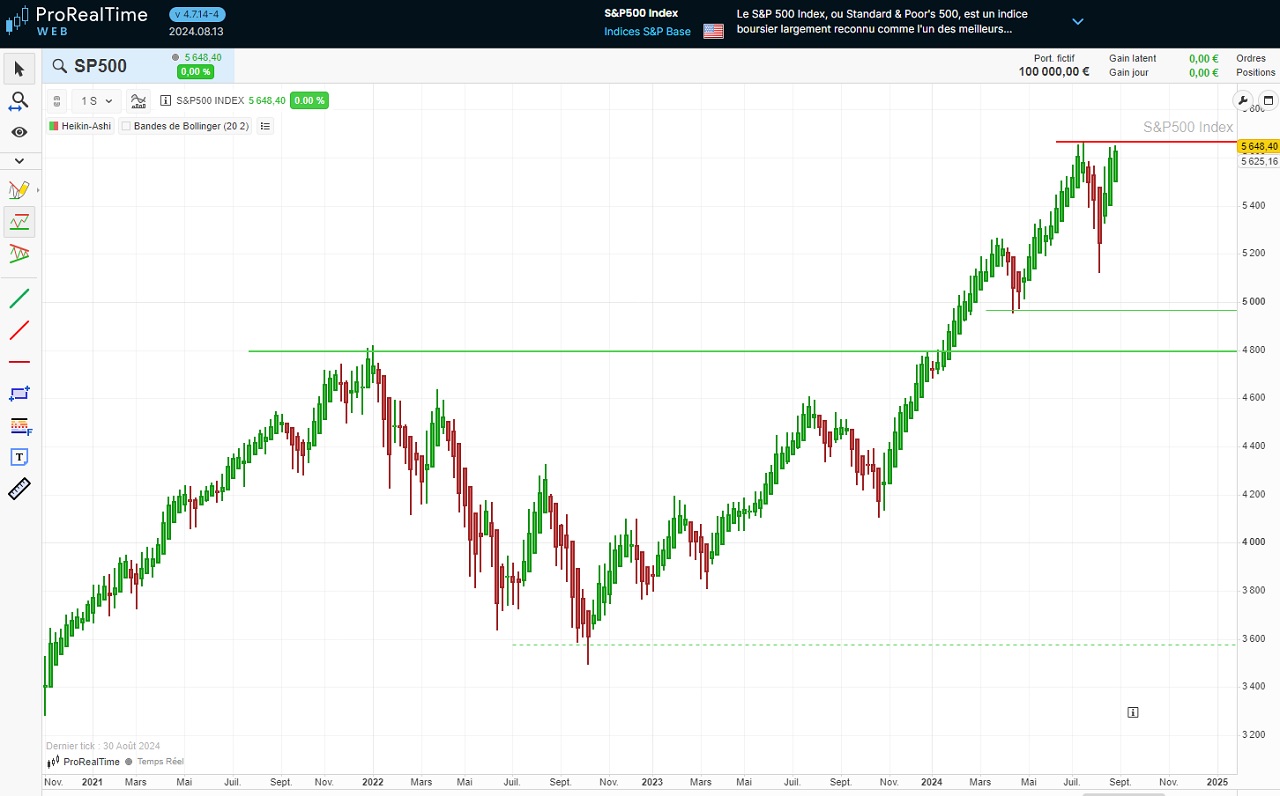Open the indicator list icon
The height and width of the screenshot is (796, 1280).
tap(265, 126)
